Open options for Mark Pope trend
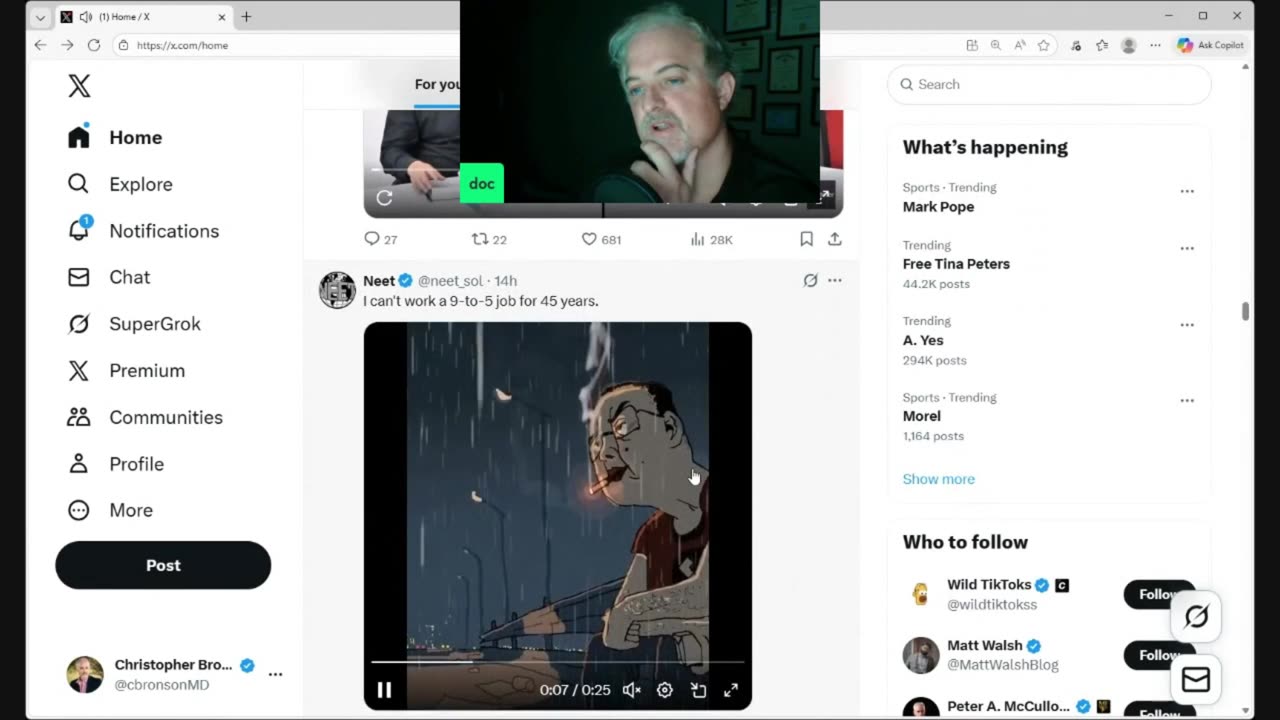 click(x=1187, y=191)
